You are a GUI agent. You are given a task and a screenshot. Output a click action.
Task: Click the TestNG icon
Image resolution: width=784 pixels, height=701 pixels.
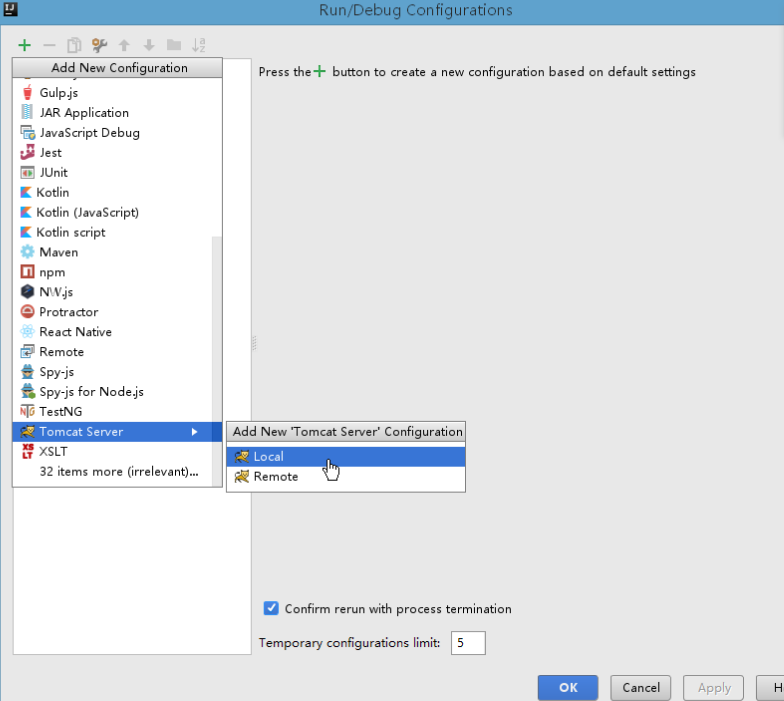click(28, 412)
